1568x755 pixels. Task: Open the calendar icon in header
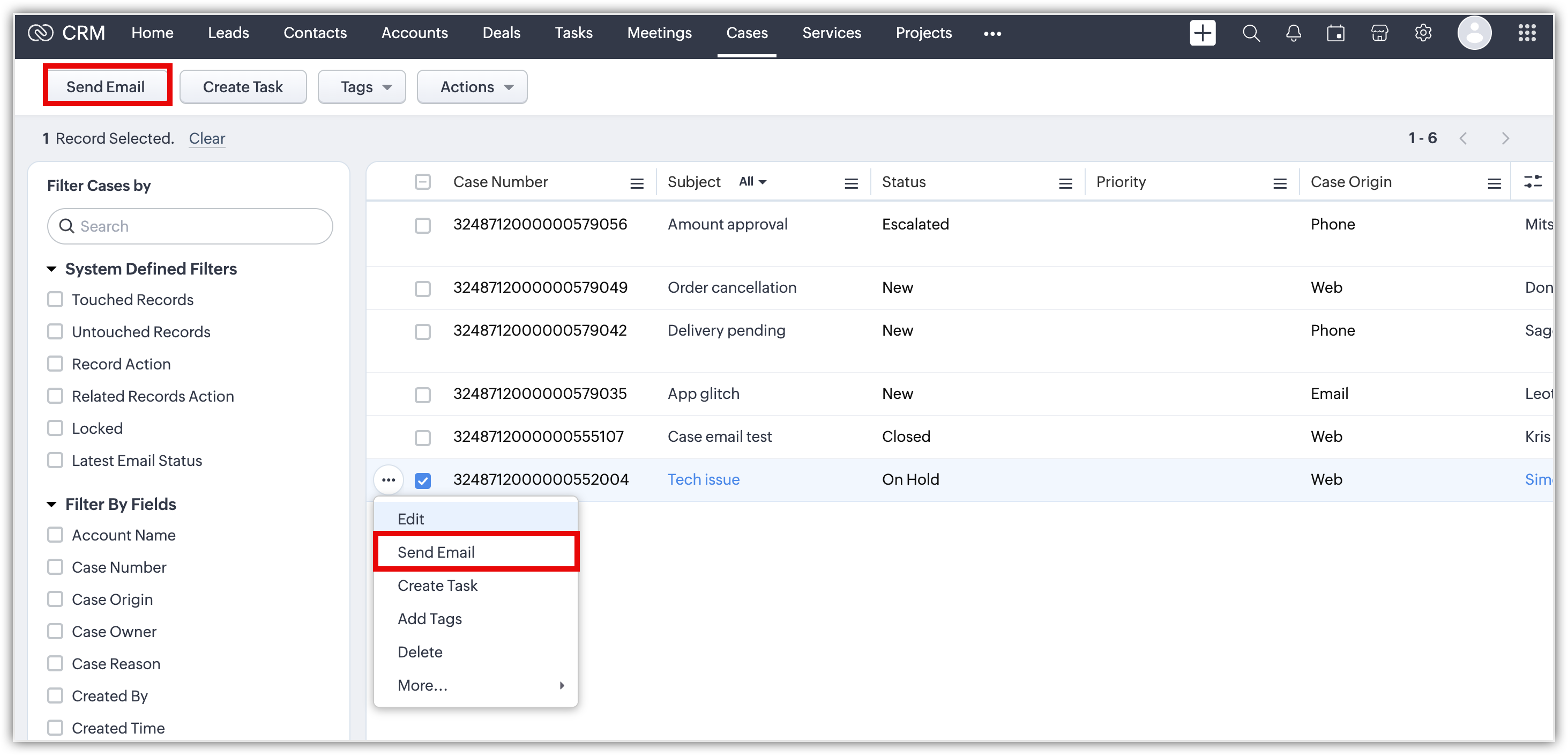click(1336, 33)
